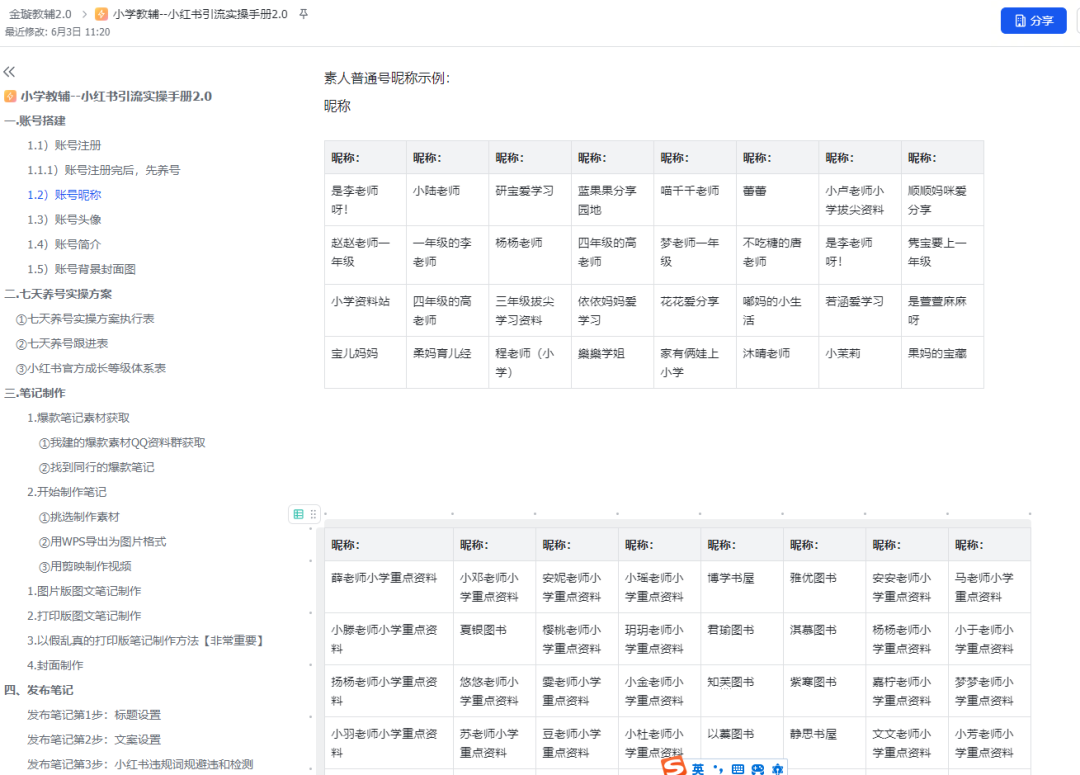Screen dimensions: 1080x775
Task: Click the Sogou input method logo in the taskbar
Action: [672, 768]
